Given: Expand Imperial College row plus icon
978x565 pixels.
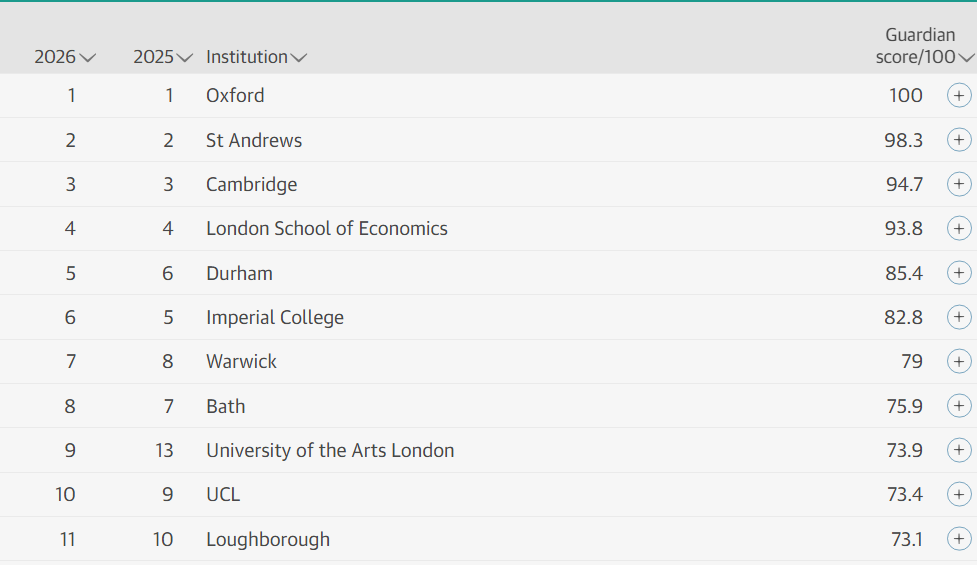Looking at the screenshot, I should [x=959, y=317].
